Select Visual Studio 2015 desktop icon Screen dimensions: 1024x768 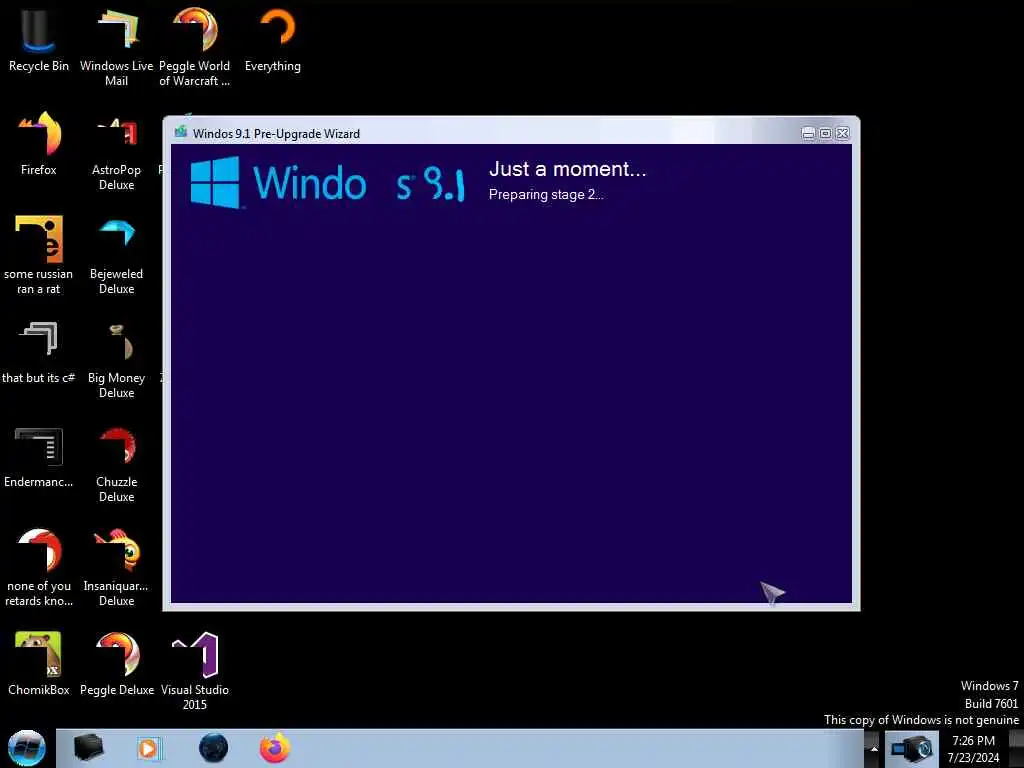(x=194, y=671)
